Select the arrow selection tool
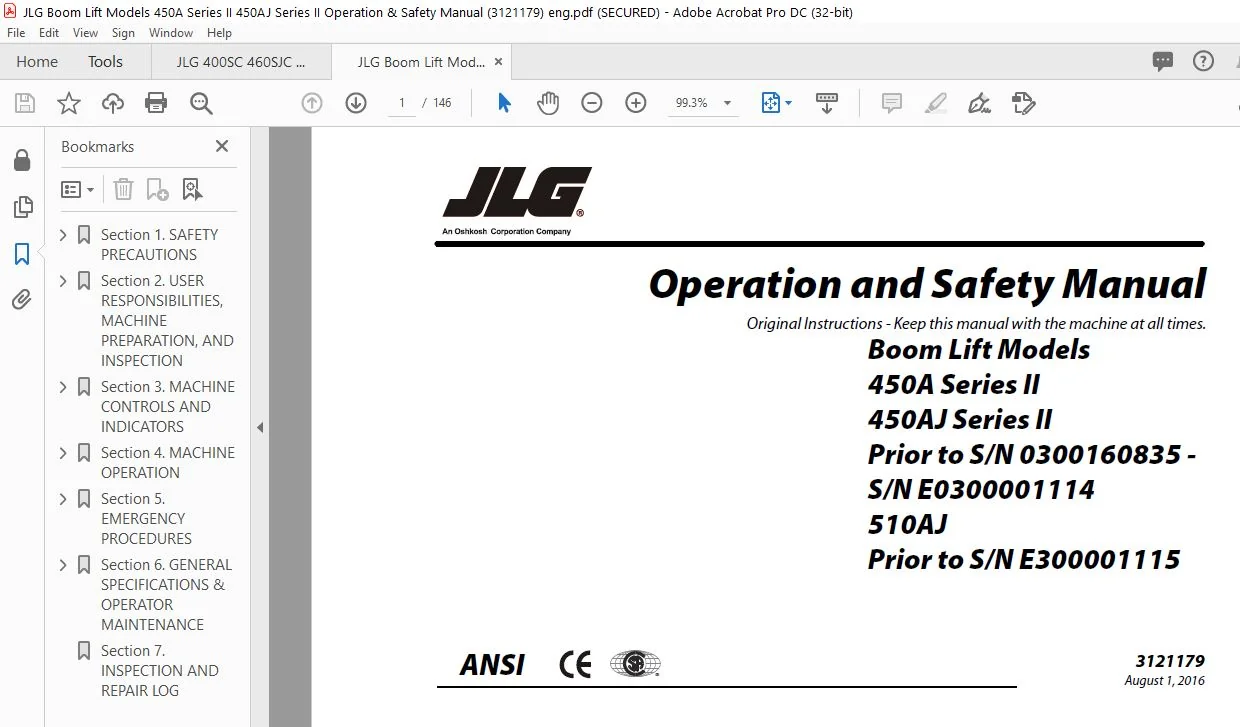This screenshot has height=727, width=1240. pos(504,103)
